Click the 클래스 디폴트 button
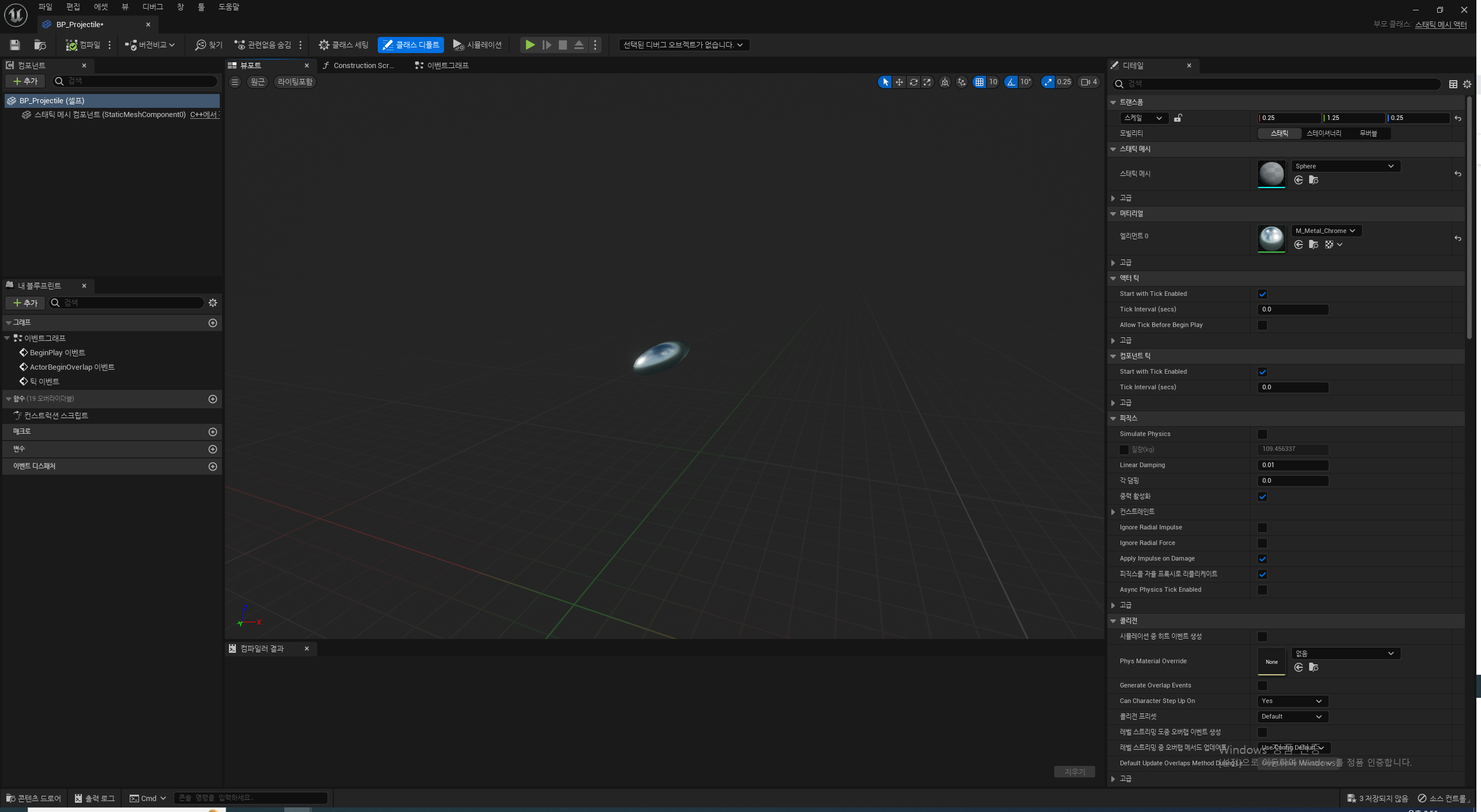 click(x=411, y=45)
